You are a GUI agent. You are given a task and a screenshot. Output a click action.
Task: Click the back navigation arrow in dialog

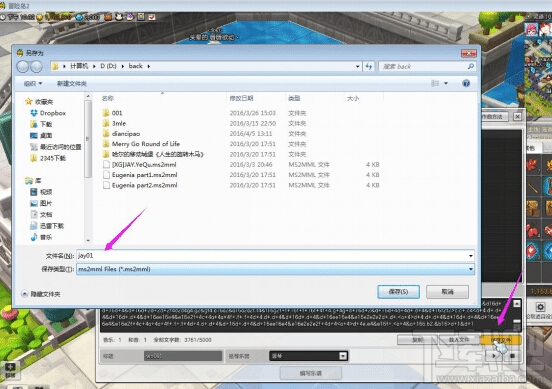click(x=23, y=66)
